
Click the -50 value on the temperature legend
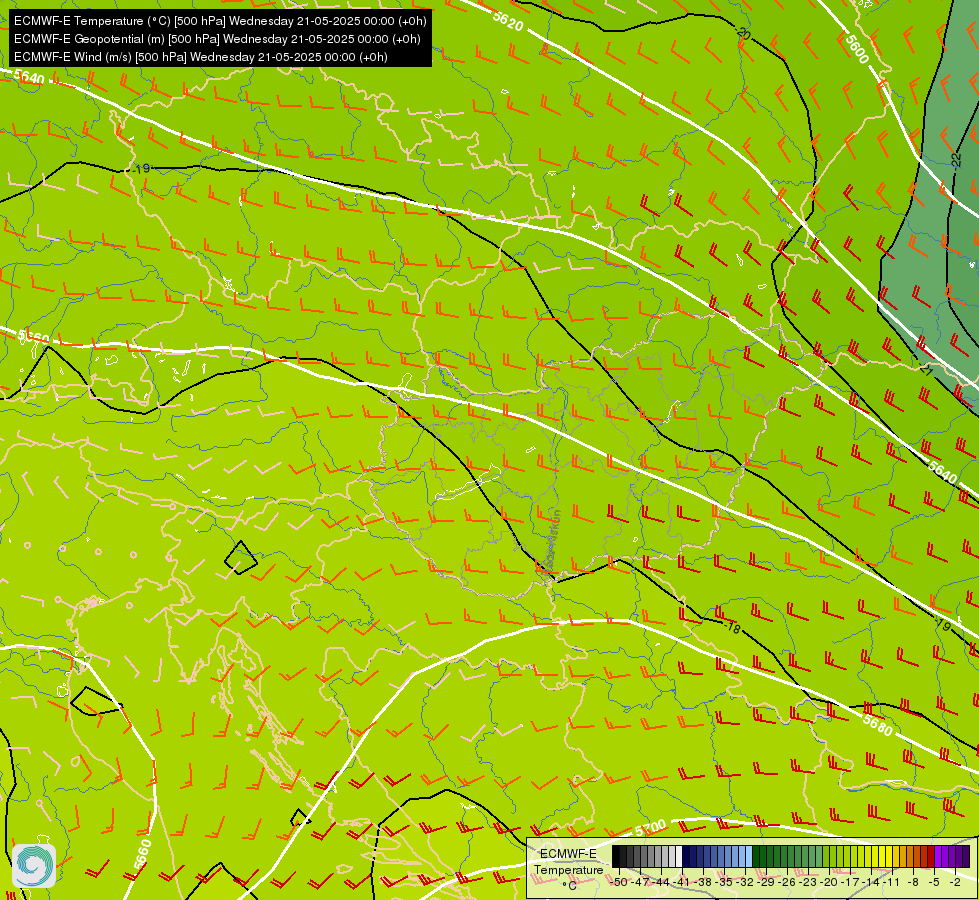[x=619, y=882]
